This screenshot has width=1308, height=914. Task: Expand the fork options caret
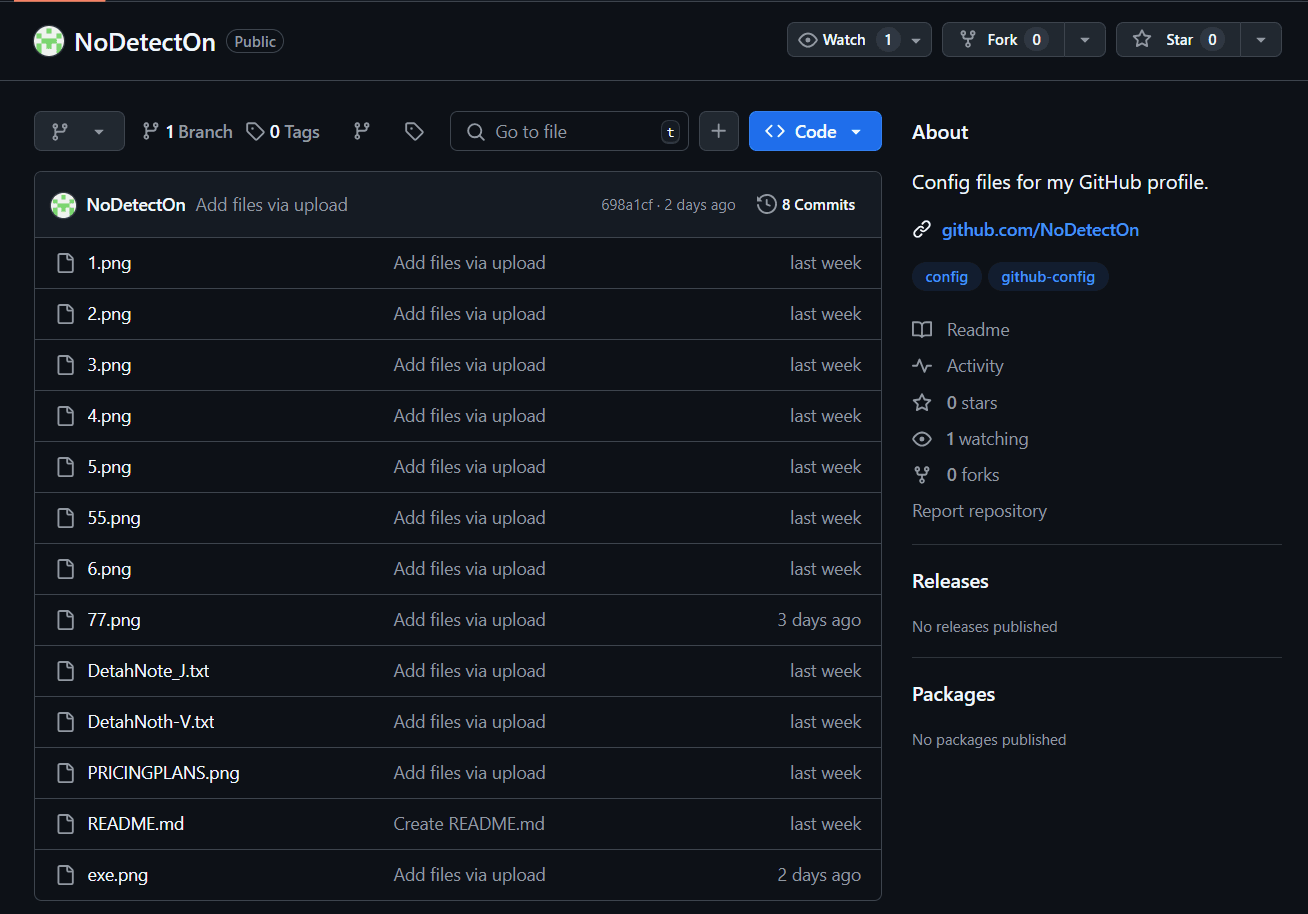click(1085, 40)
